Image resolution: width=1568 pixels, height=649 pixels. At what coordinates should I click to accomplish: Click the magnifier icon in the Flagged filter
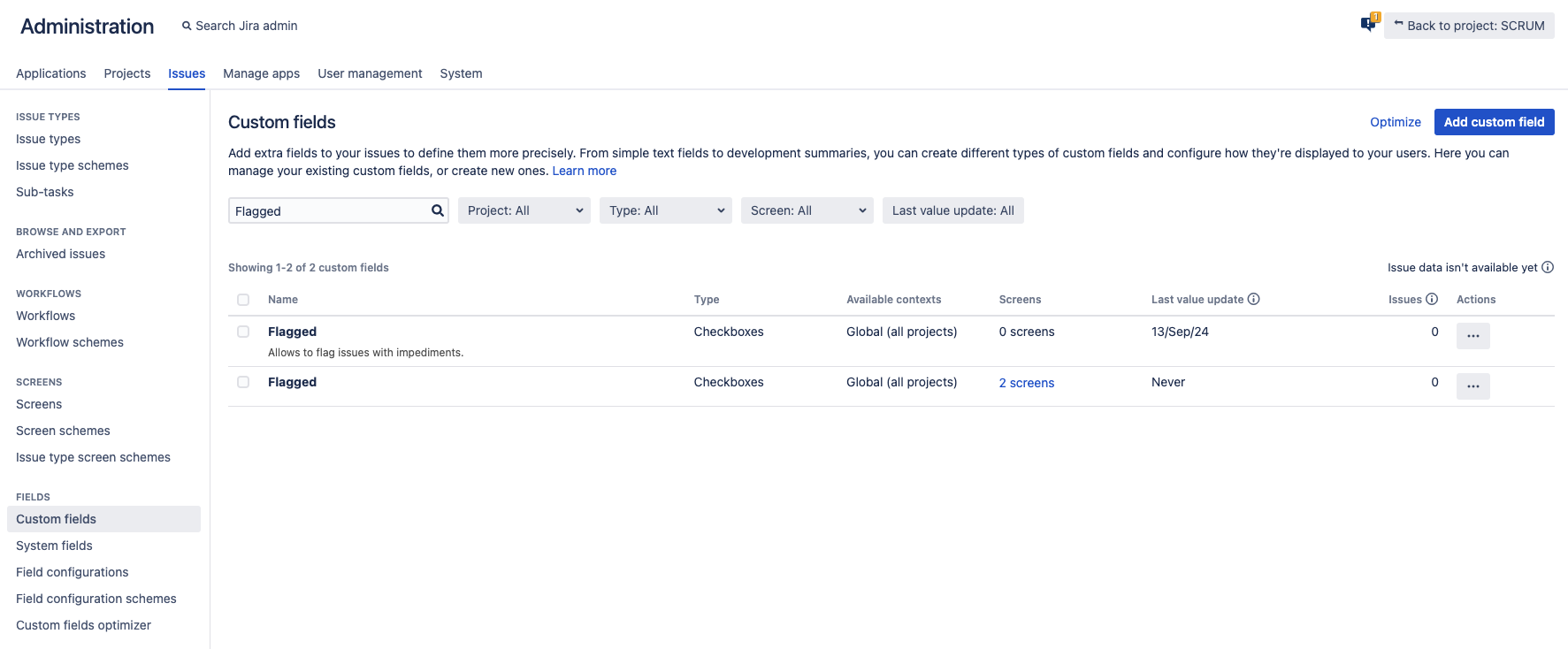437,210
